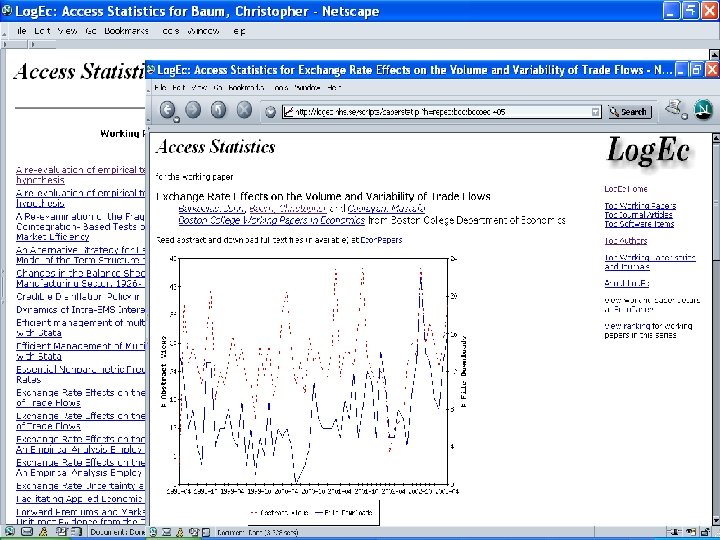This screenshot has height=540, width=720.
Task: Click the Composer icon in front window status bar
Action: click(x=195, y=532)
